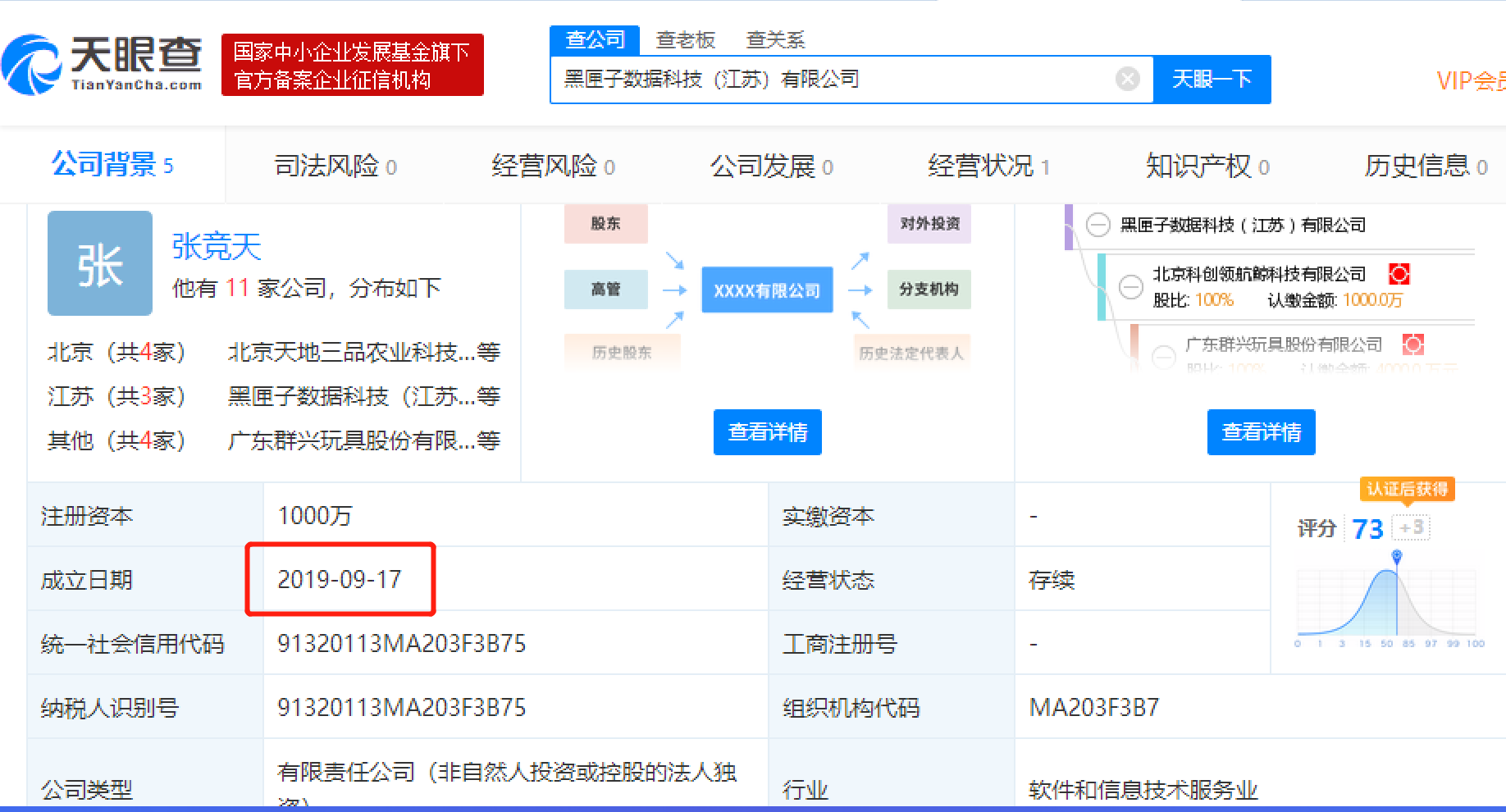Click the 存续 business status value
Viewport: 1506px width, 812px height.
click(1052, 580)
